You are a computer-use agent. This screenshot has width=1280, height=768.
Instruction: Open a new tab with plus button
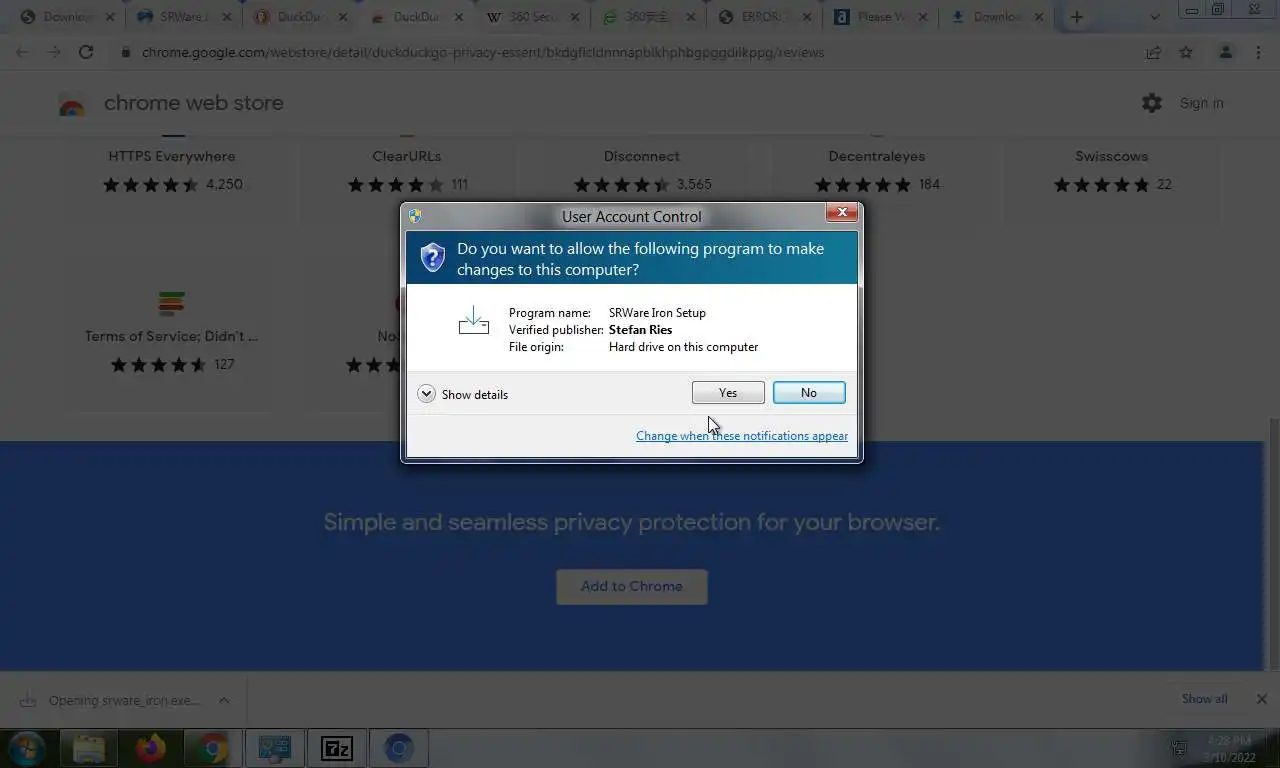tap(1077, 17)
